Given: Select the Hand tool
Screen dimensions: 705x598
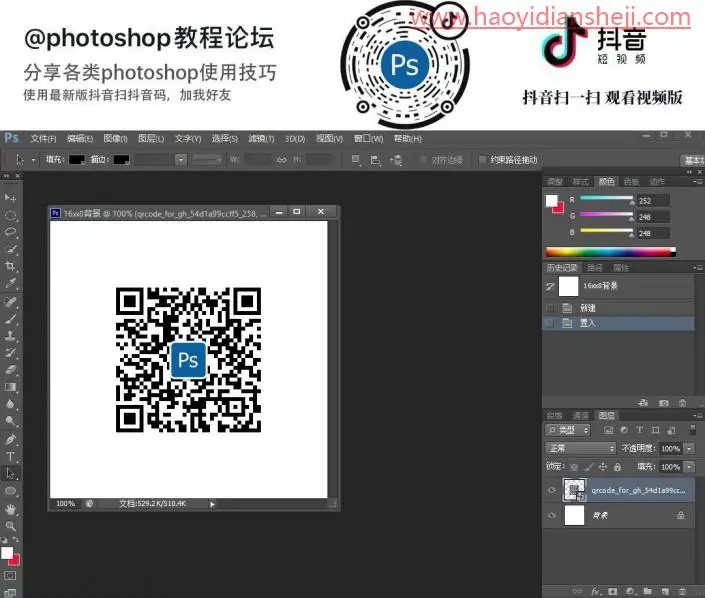Looking at the screenshot, I should point(10,509).
